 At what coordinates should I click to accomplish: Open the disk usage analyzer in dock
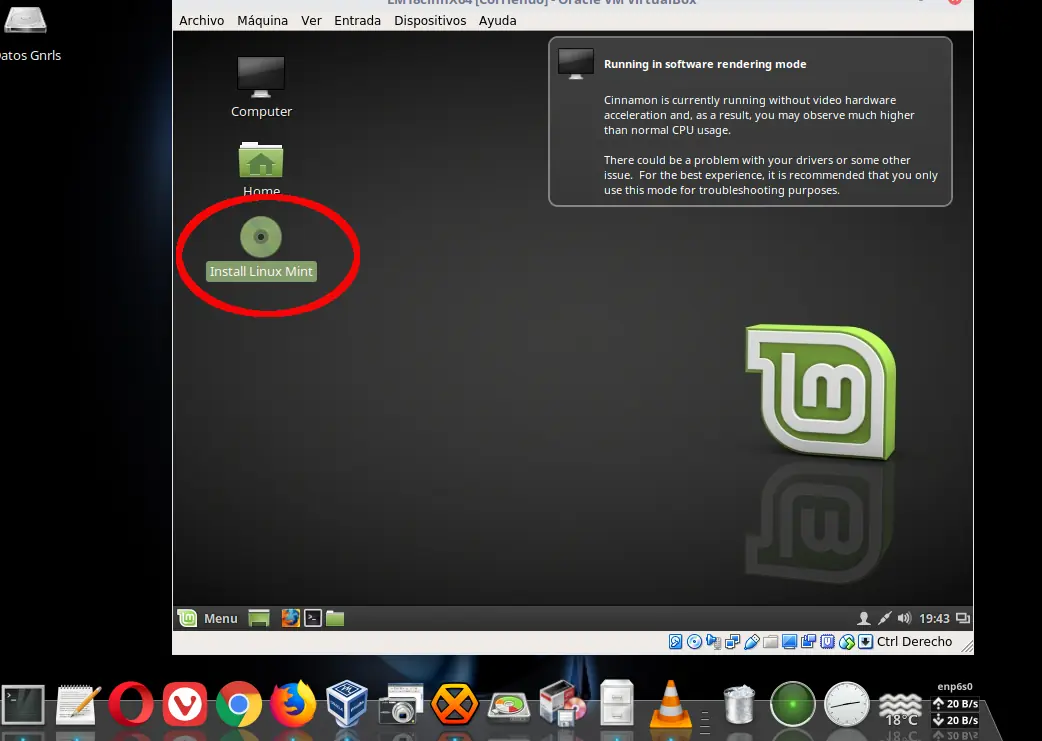pos(509,707)
